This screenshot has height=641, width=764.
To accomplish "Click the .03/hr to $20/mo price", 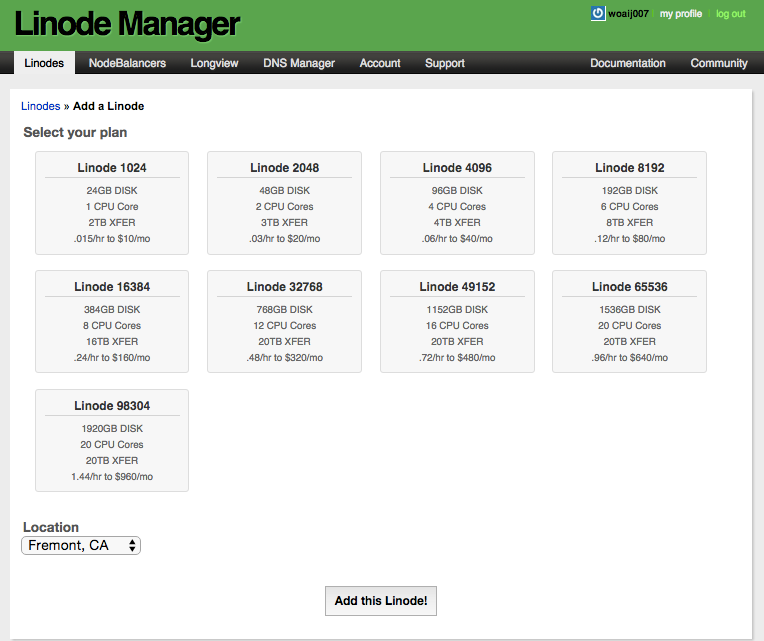I will point(285,239).
